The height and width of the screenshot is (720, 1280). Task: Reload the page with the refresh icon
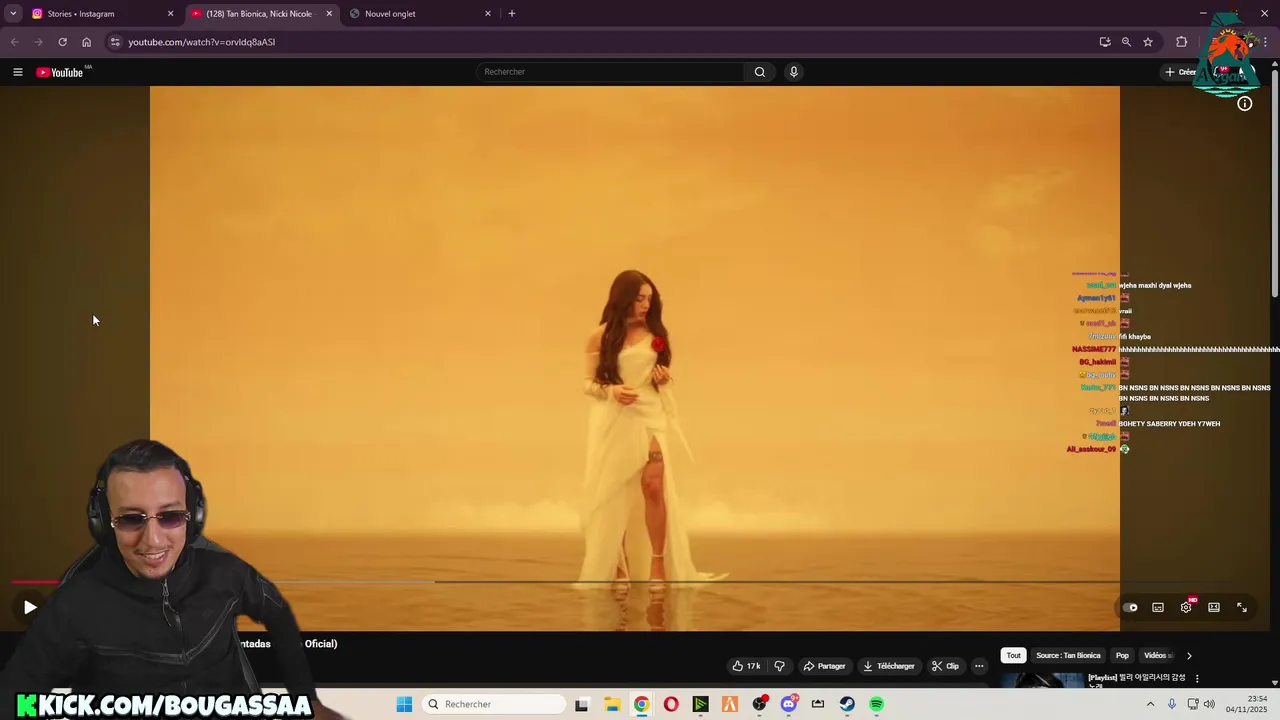(x=62, y=42)
